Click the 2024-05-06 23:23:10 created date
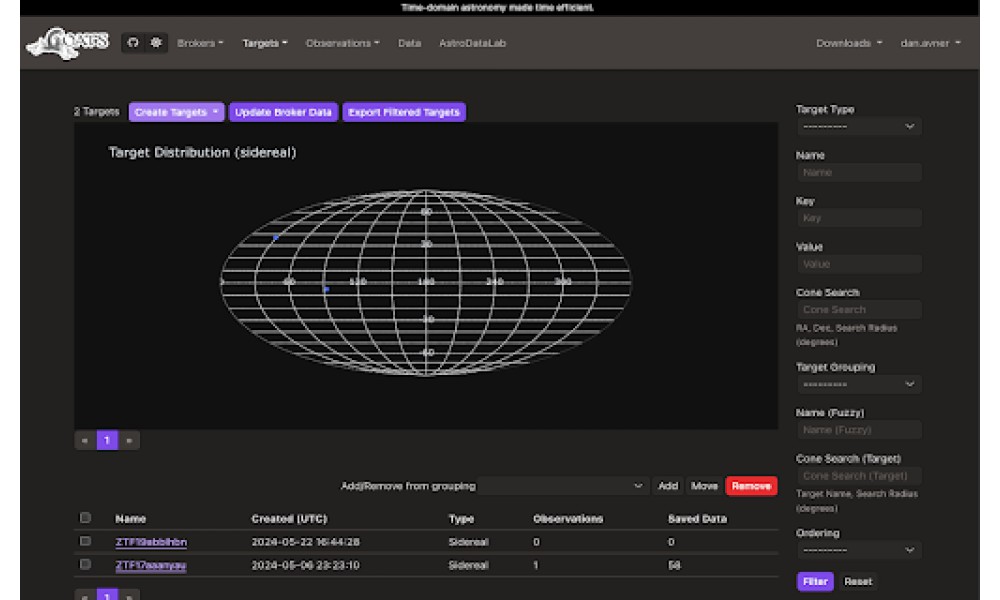Image resolution: width=1000 pixels, height=600 pixels. [x=305, y=566]
